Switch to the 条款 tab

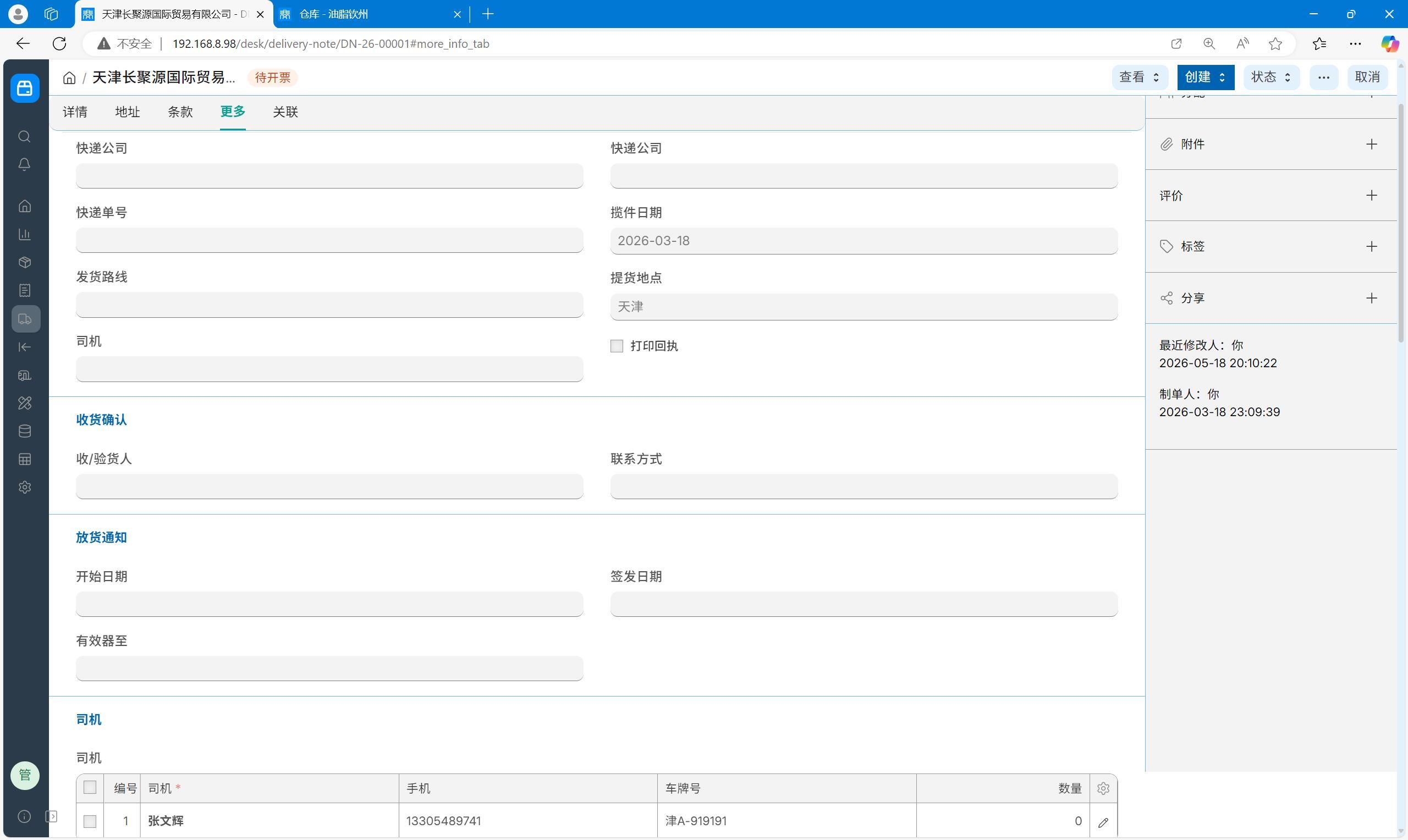(x=180, y=112)
